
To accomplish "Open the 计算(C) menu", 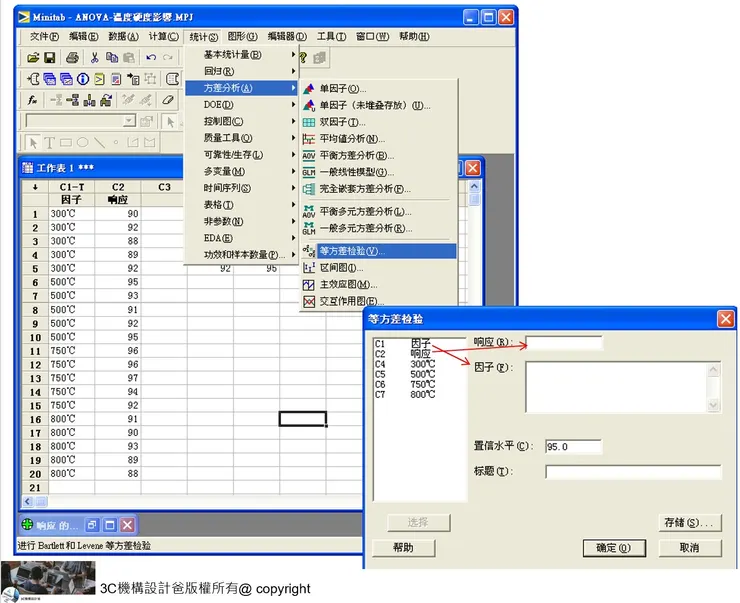I will click(164, 36).
